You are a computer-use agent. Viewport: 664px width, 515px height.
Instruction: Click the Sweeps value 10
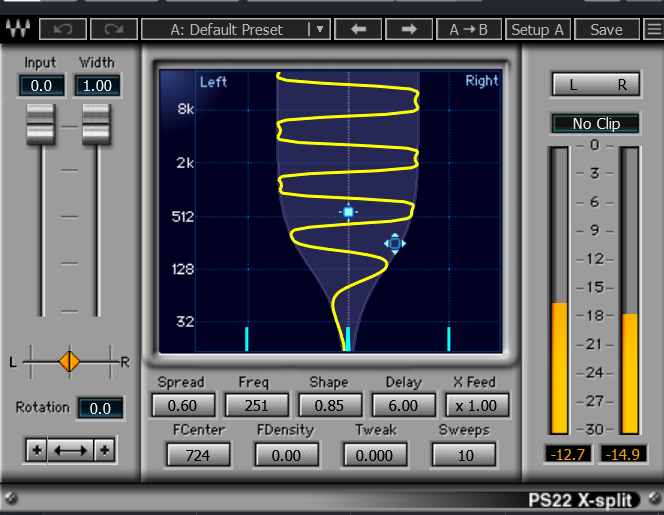click(463, 455)
